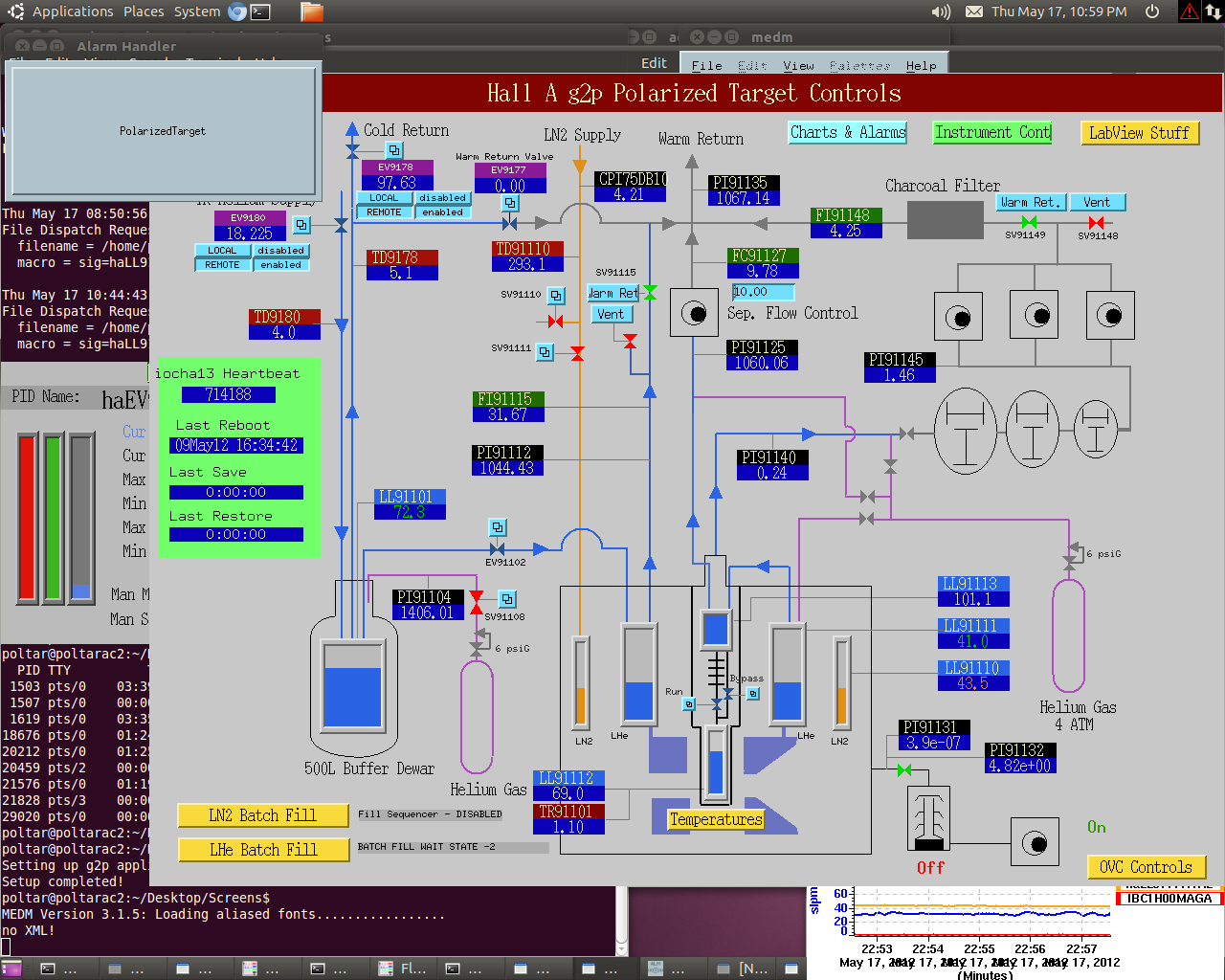
Task: Open the volume control in system tray
Action: pyautogui.click(x=941, y=11)
